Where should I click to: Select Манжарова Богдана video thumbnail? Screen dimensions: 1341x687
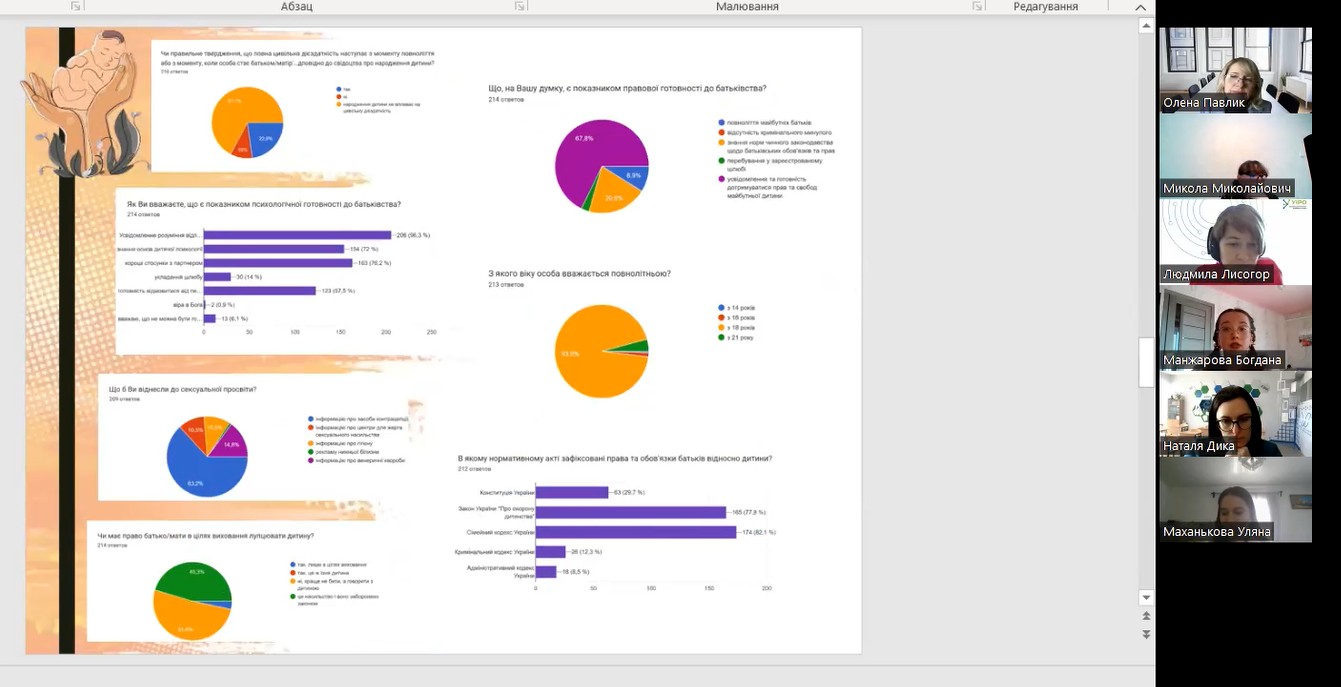click(x=1235, y=328)
